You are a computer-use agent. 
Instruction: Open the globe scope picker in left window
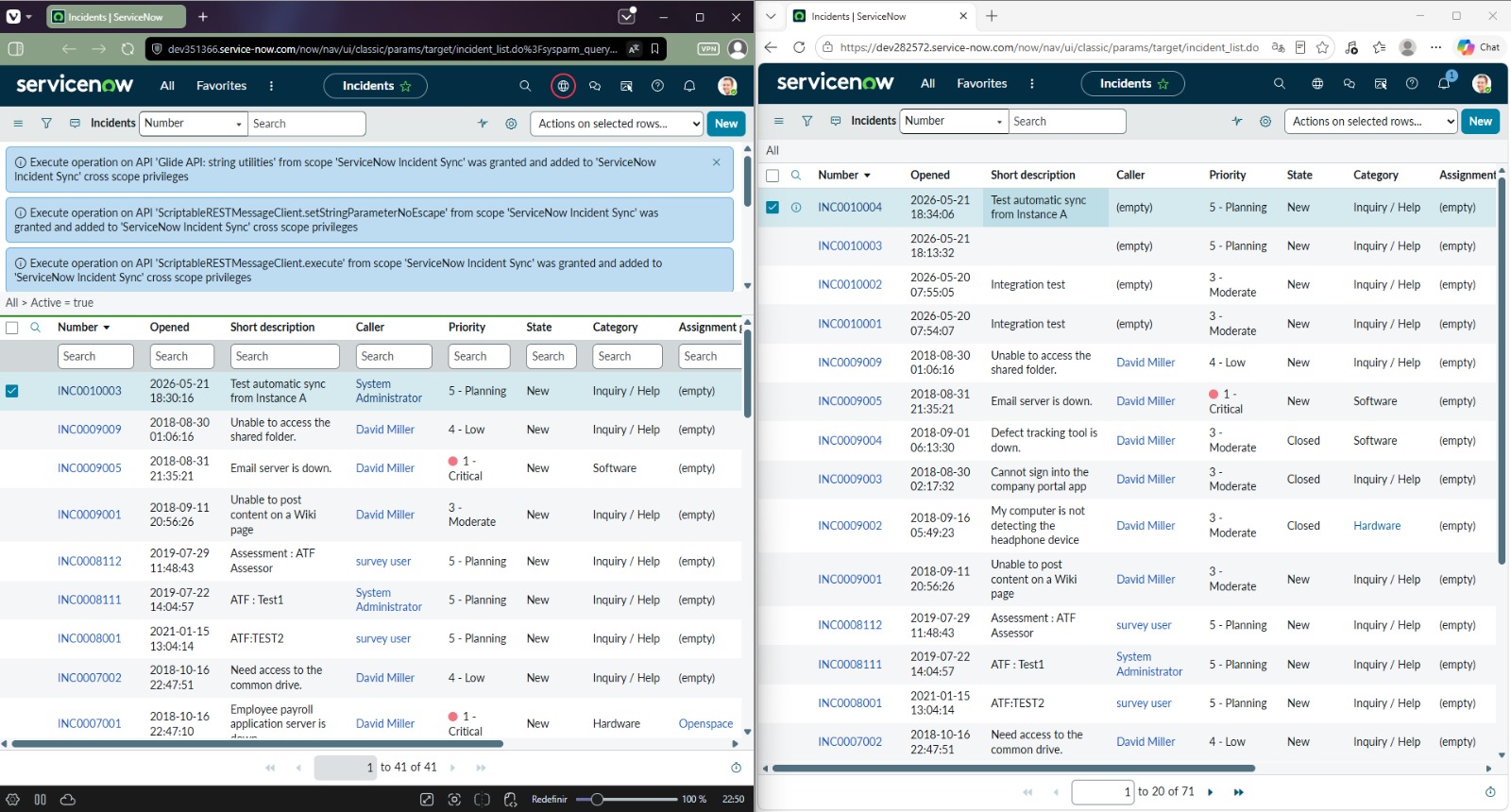point(563,86)
